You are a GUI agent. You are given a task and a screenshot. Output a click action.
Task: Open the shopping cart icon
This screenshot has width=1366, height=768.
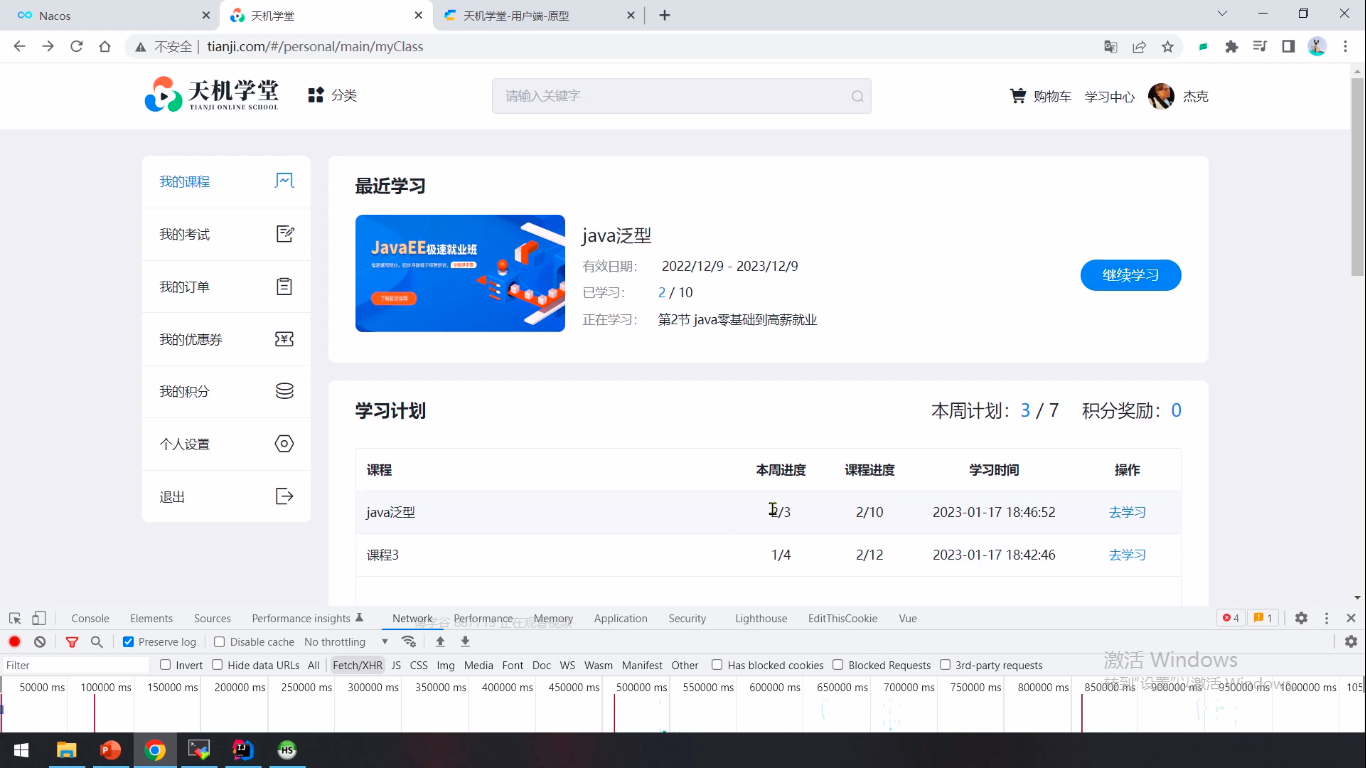pos(1018,96)
